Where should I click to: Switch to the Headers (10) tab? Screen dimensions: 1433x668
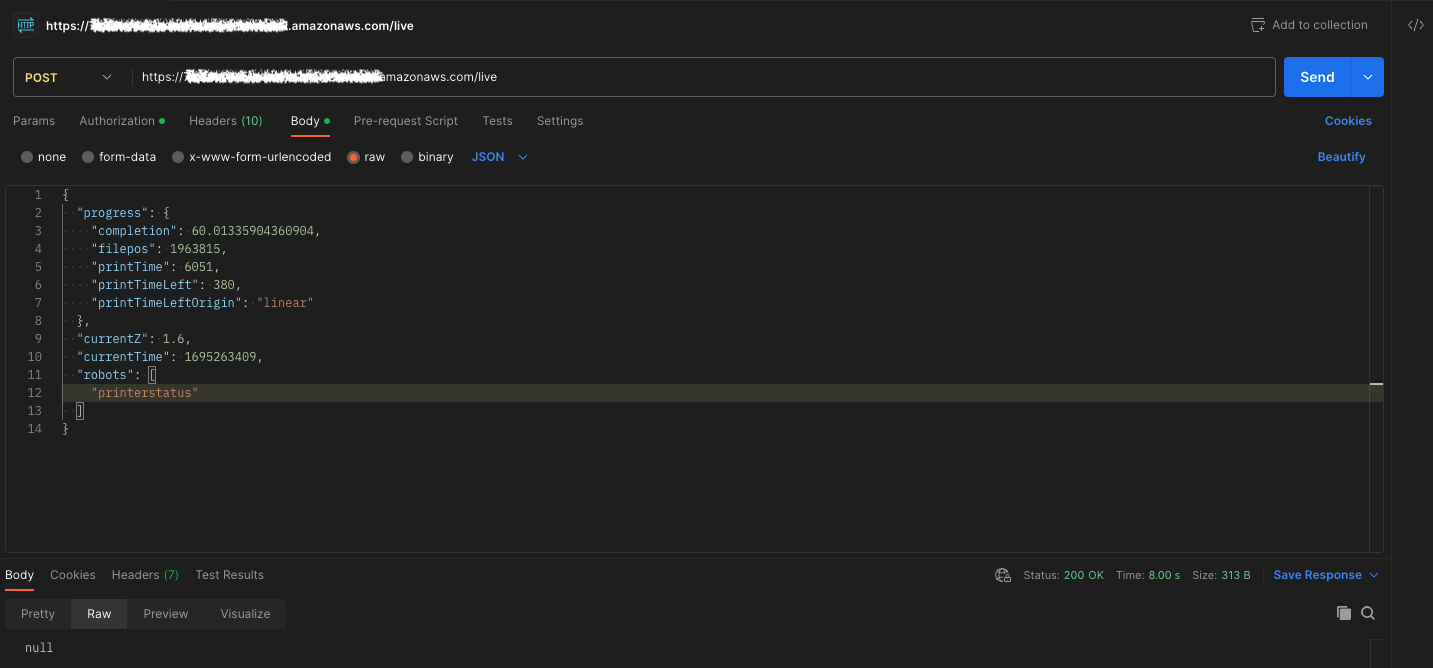click(x=225, y=121)
